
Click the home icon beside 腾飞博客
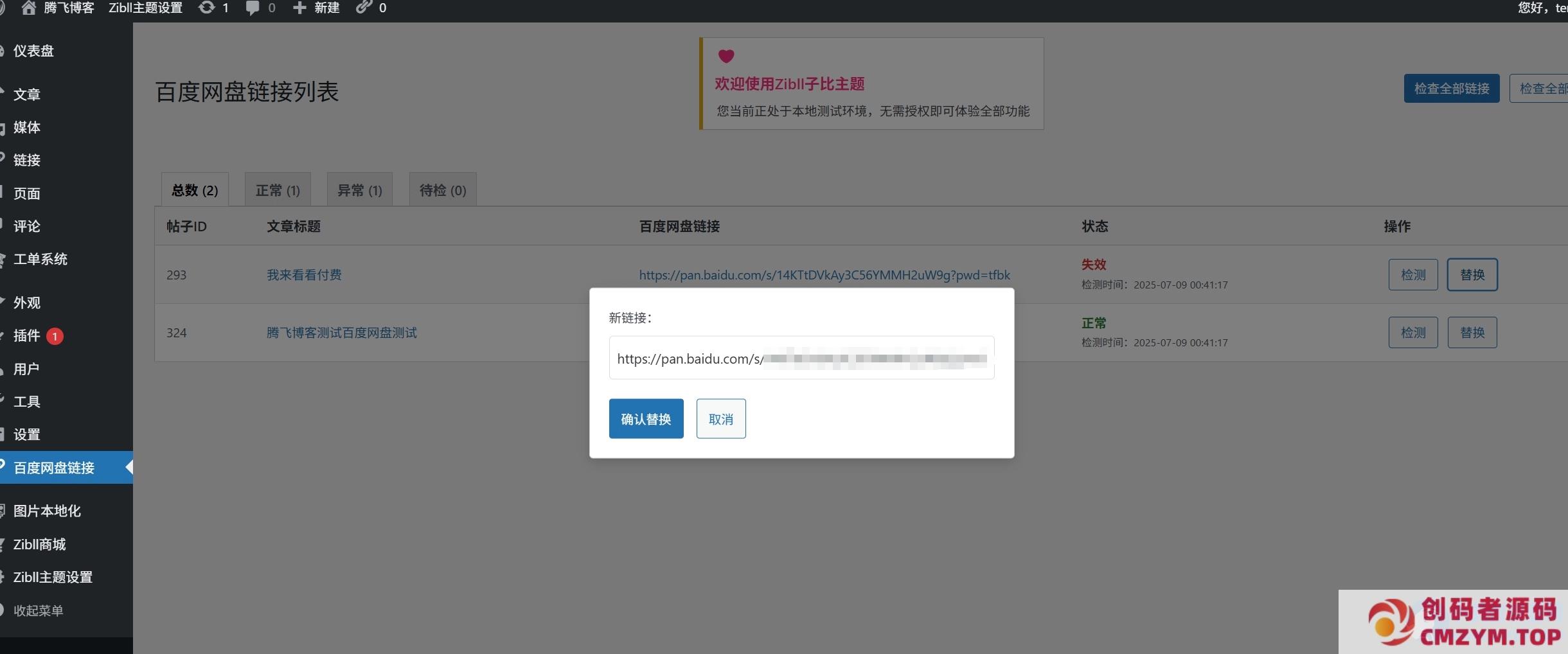coord(28,8)
